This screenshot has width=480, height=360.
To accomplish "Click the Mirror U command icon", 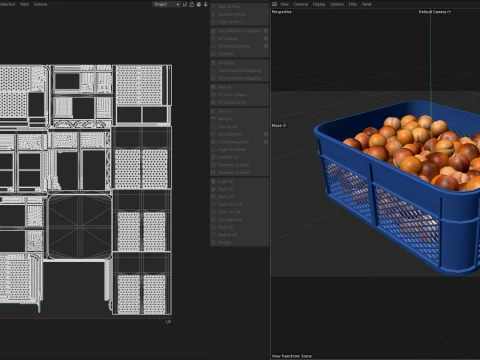I will 214,111.
